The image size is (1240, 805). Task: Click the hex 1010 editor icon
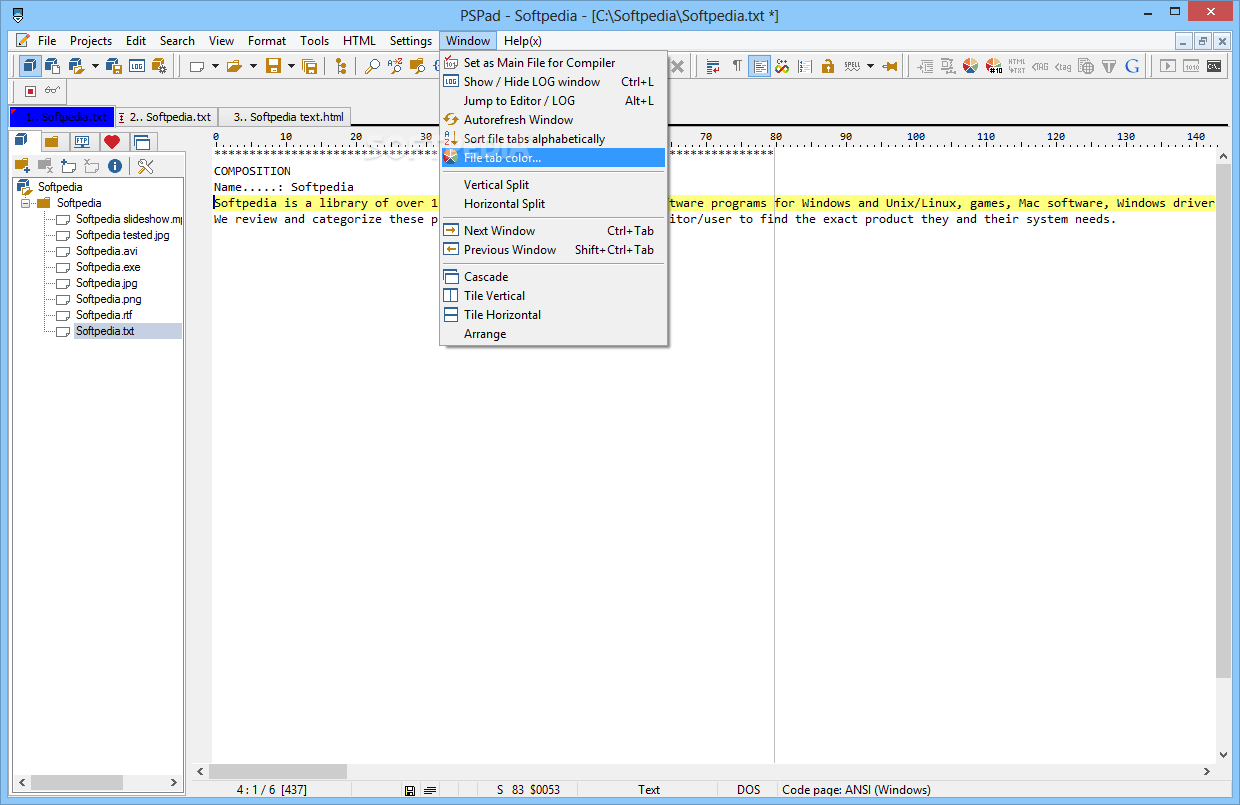coord(1191,66)
